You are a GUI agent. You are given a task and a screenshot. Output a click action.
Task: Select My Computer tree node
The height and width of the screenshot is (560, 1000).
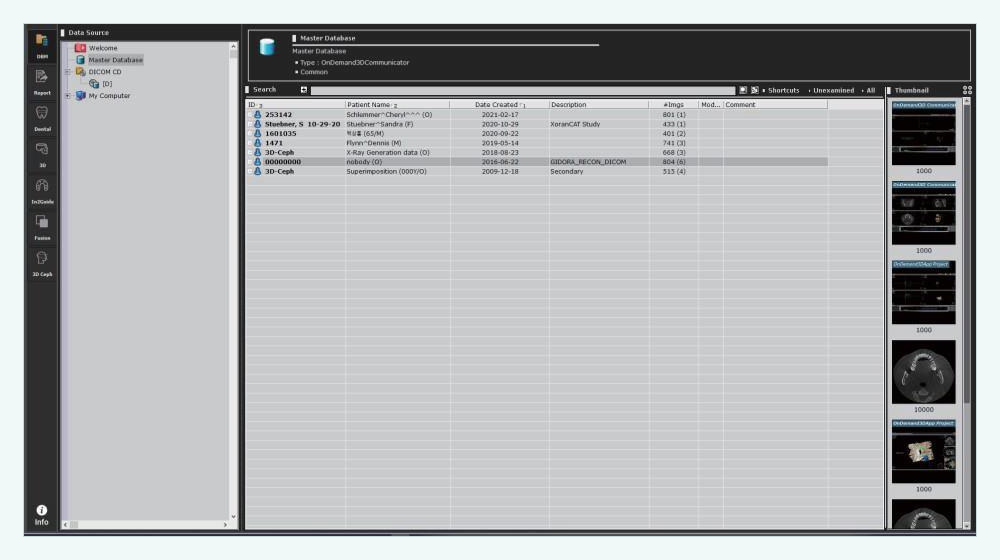click(109, 96)
